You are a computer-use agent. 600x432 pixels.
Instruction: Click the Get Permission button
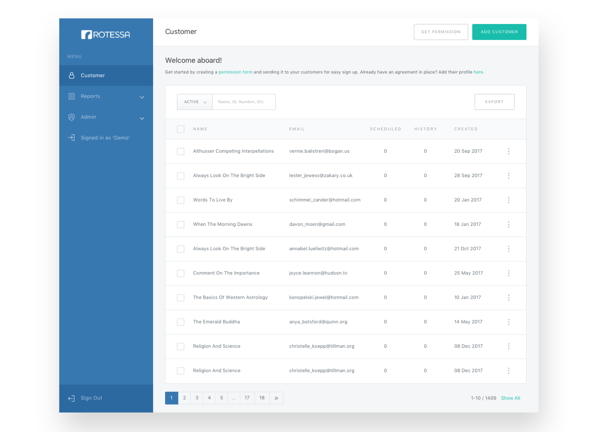click(x=441, y=32)
